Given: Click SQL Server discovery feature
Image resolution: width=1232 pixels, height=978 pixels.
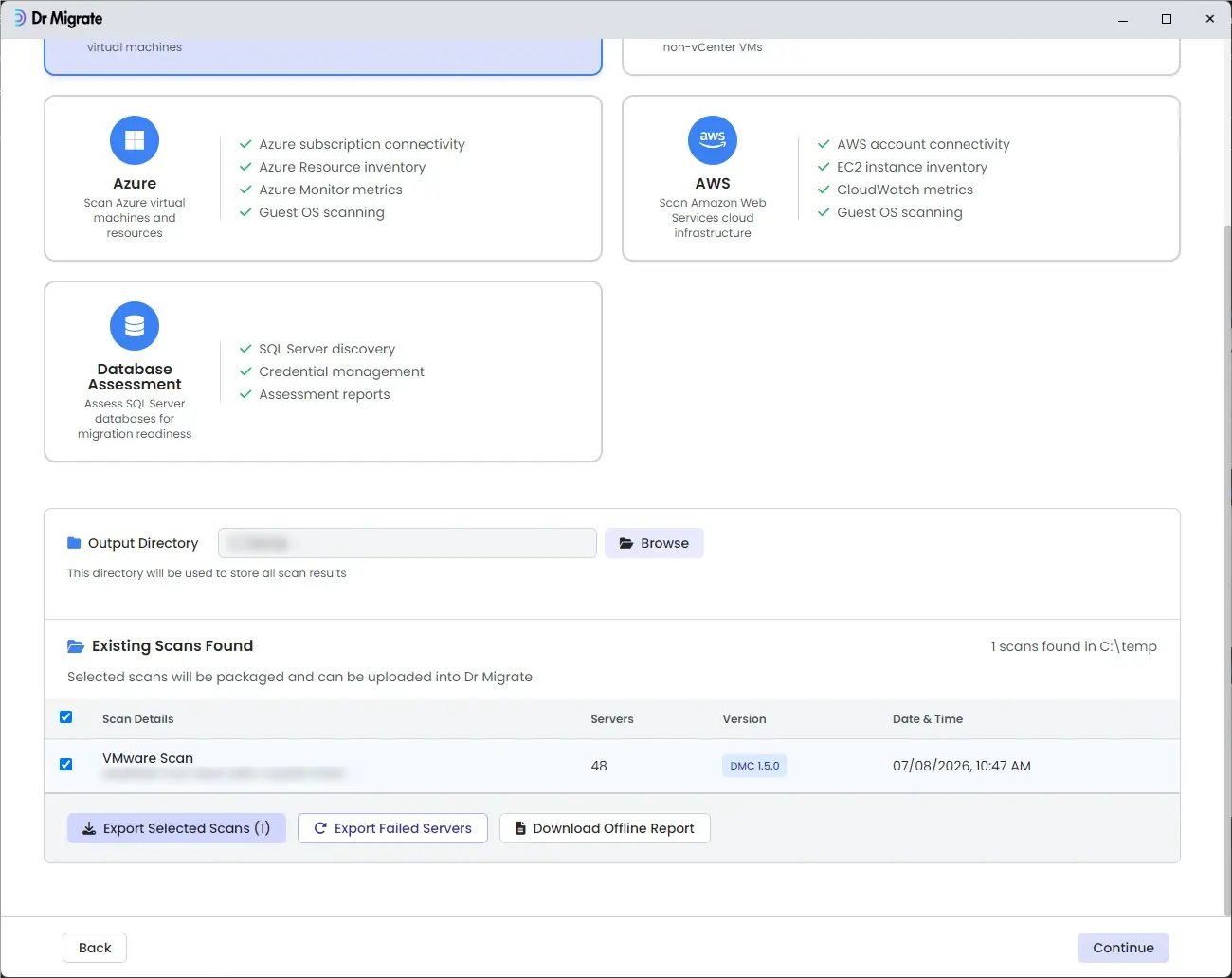Looking at the screenshot, I should [x=327, y=349].
